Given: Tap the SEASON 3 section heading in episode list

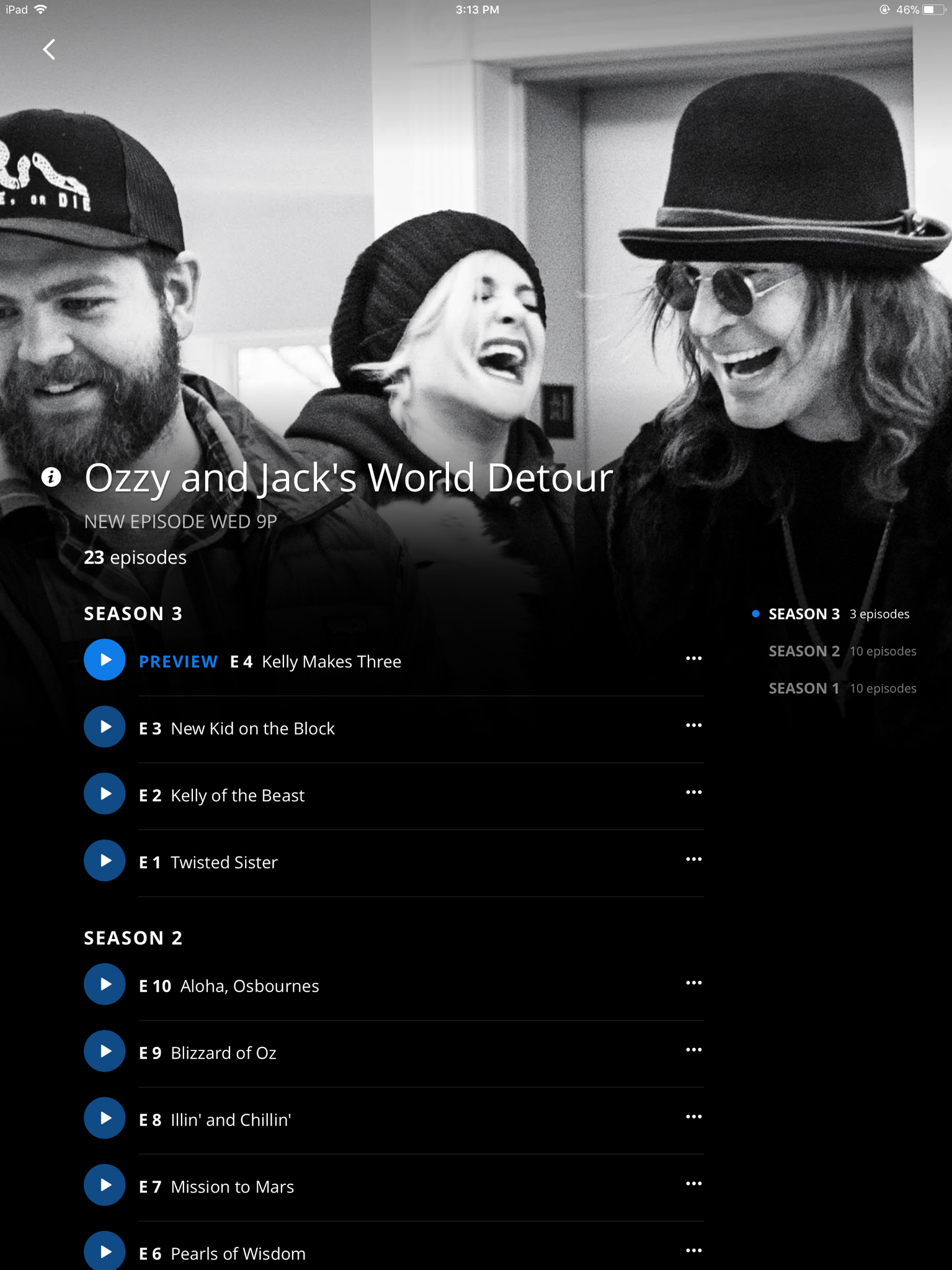Looking at the screenshot, I should point(133,613).
